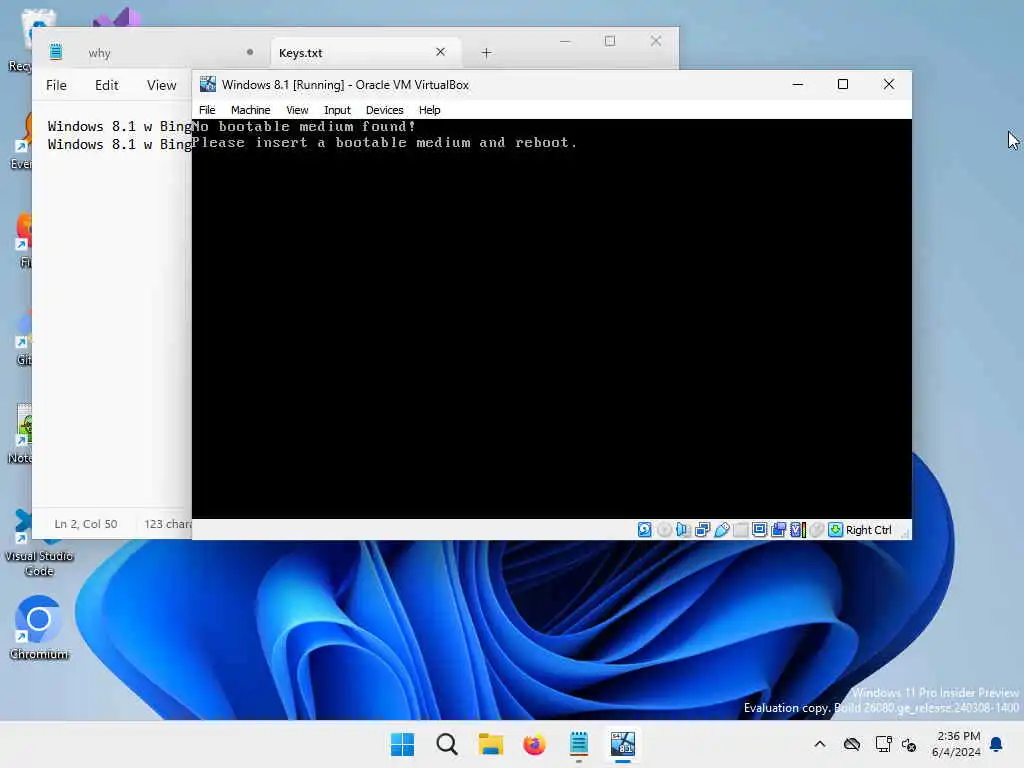
Task: Open the VirtualBox Machine menu
Action: pyautogui.click(x=250, y=110)
